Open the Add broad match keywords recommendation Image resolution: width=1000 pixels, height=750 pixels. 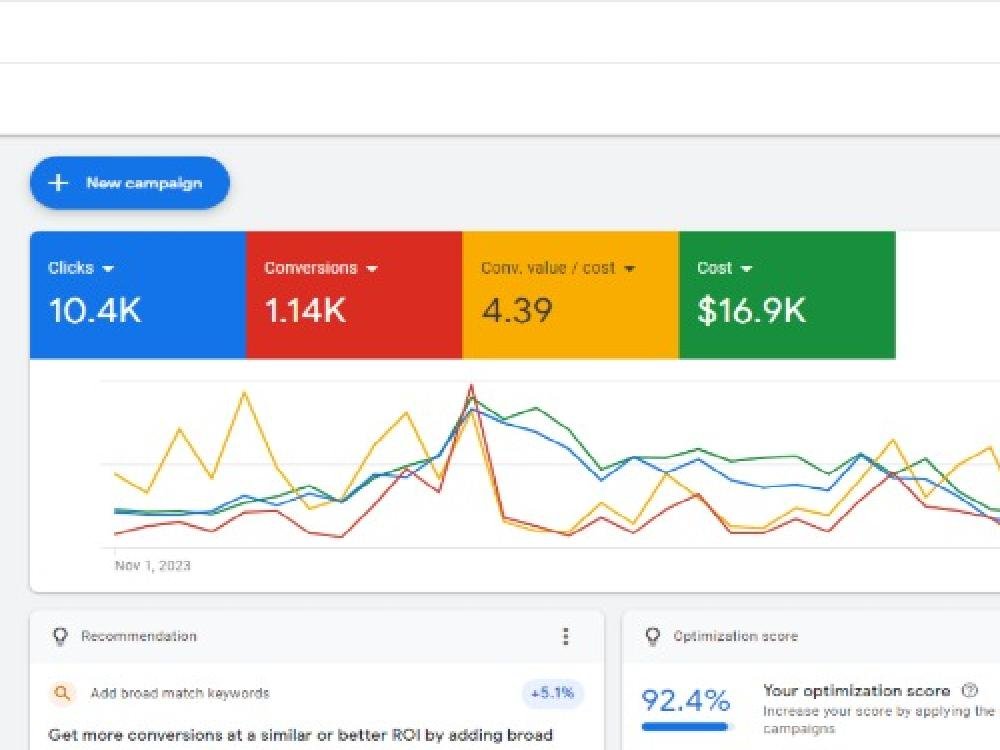pyautogui.click(x=180, y=693)
